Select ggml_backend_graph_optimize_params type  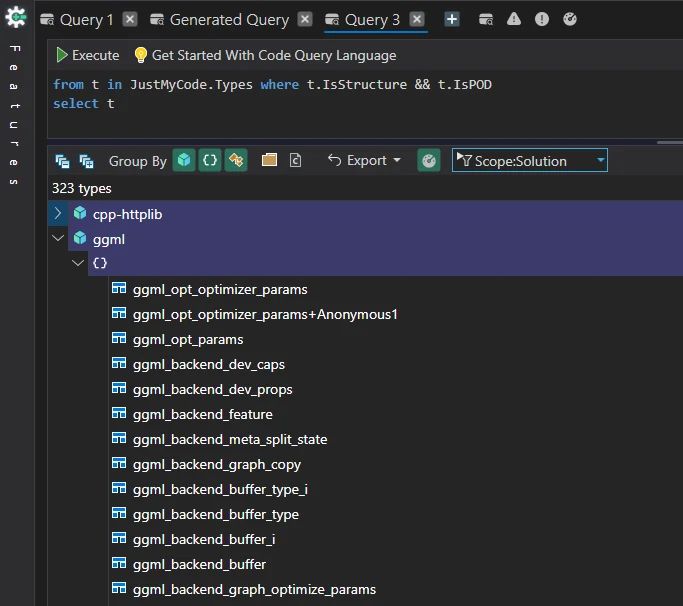point(254,589)
